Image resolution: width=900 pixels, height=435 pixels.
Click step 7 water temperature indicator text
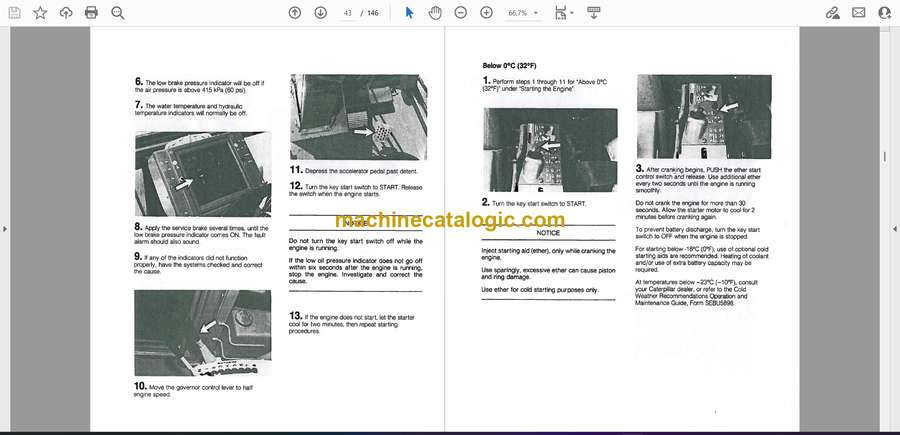[191, 109]
